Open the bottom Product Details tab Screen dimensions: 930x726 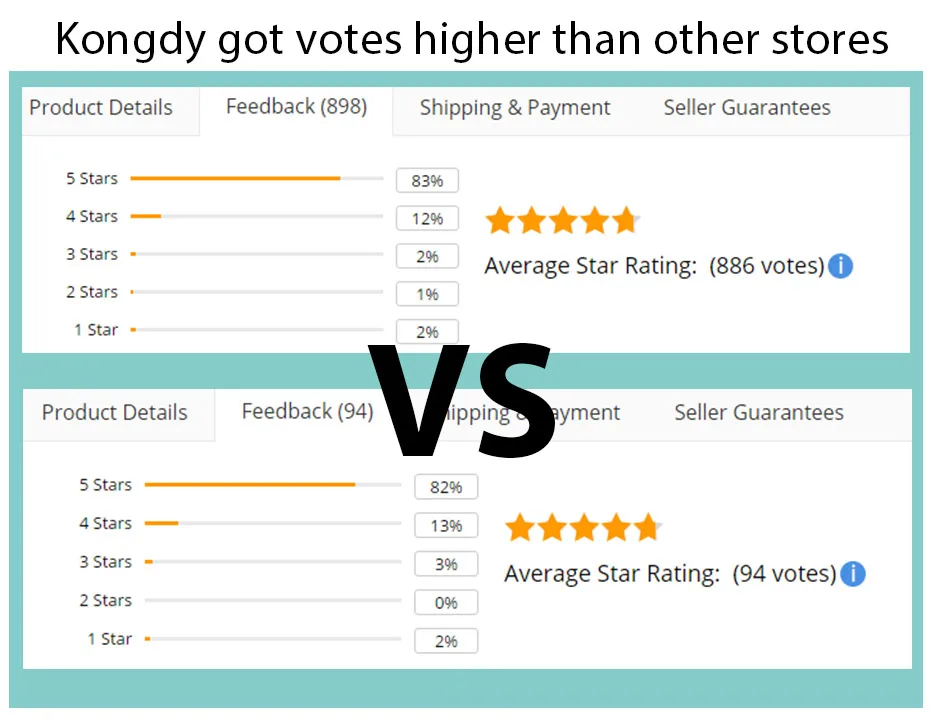click(x=114, y=413)
